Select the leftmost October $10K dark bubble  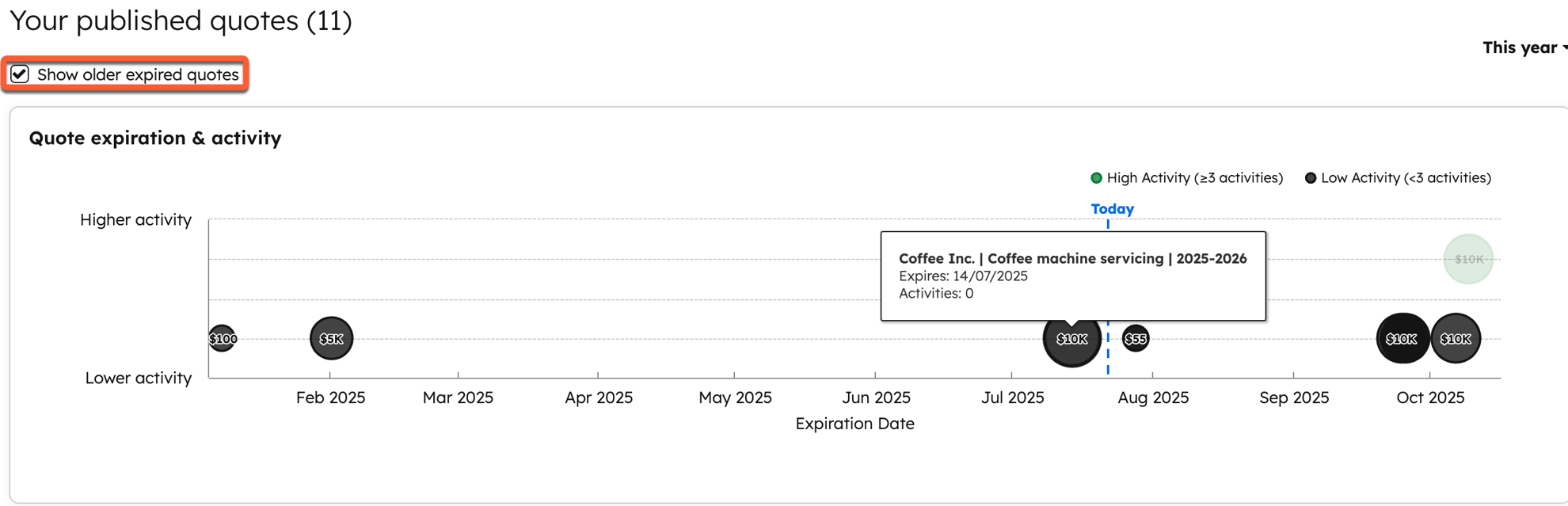[x=1402, y=339]
